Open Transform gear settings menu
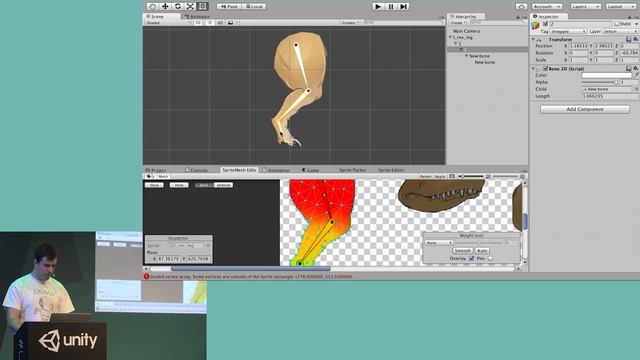Viewport: 640px width, 360px height. (x=636, y=40)
